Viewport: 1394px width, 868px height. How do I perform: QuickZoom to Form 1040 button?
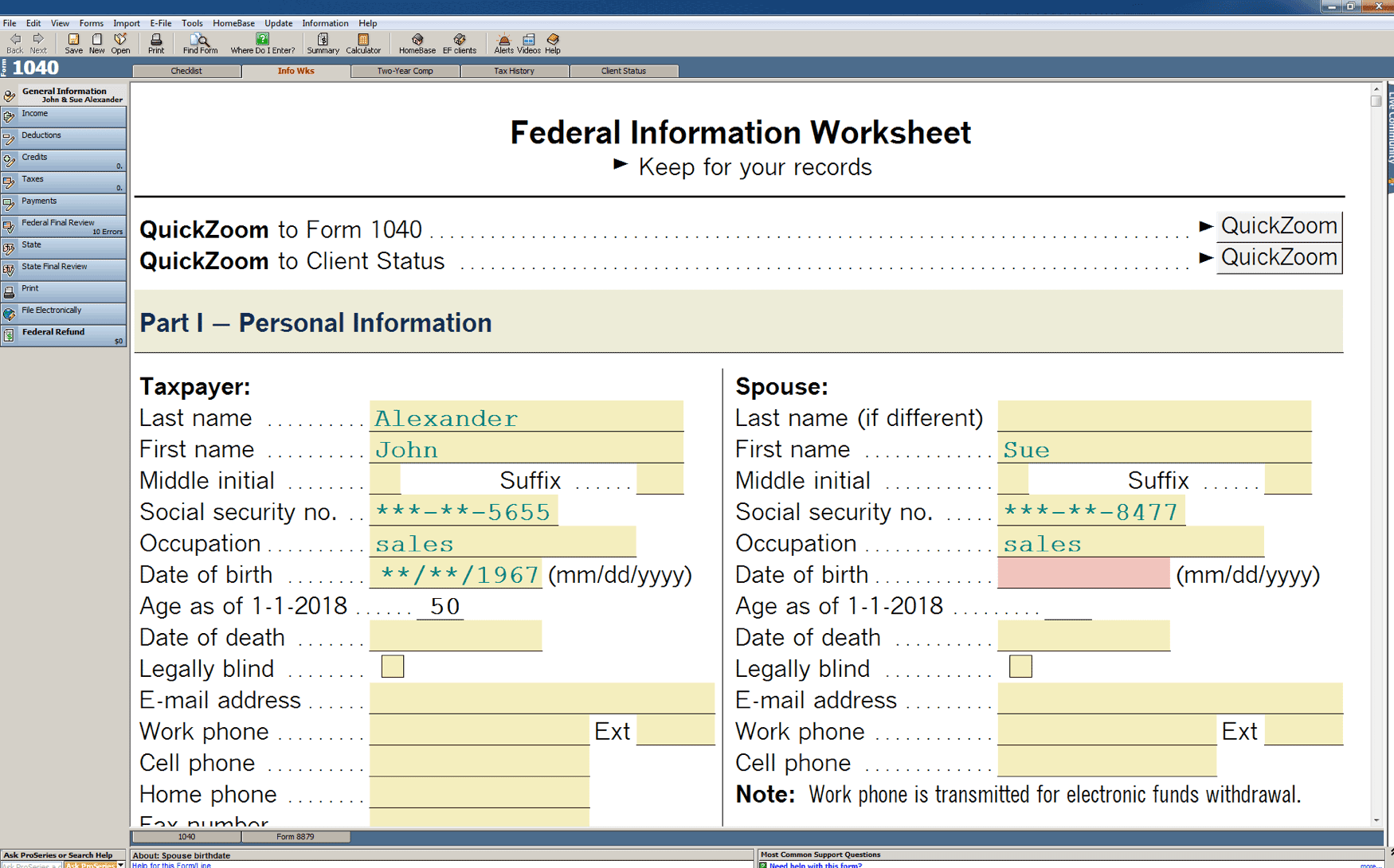[1278, 226]
